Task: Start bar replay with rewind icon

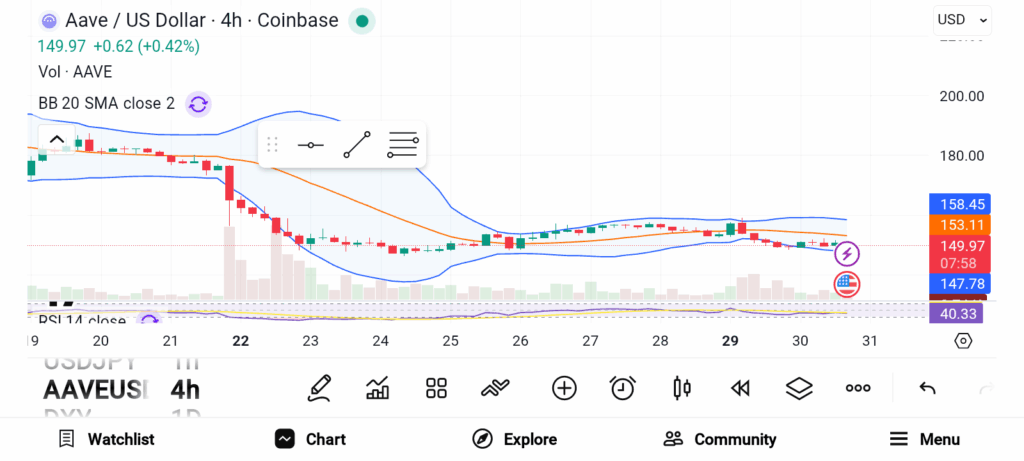Action: [740, 389]
